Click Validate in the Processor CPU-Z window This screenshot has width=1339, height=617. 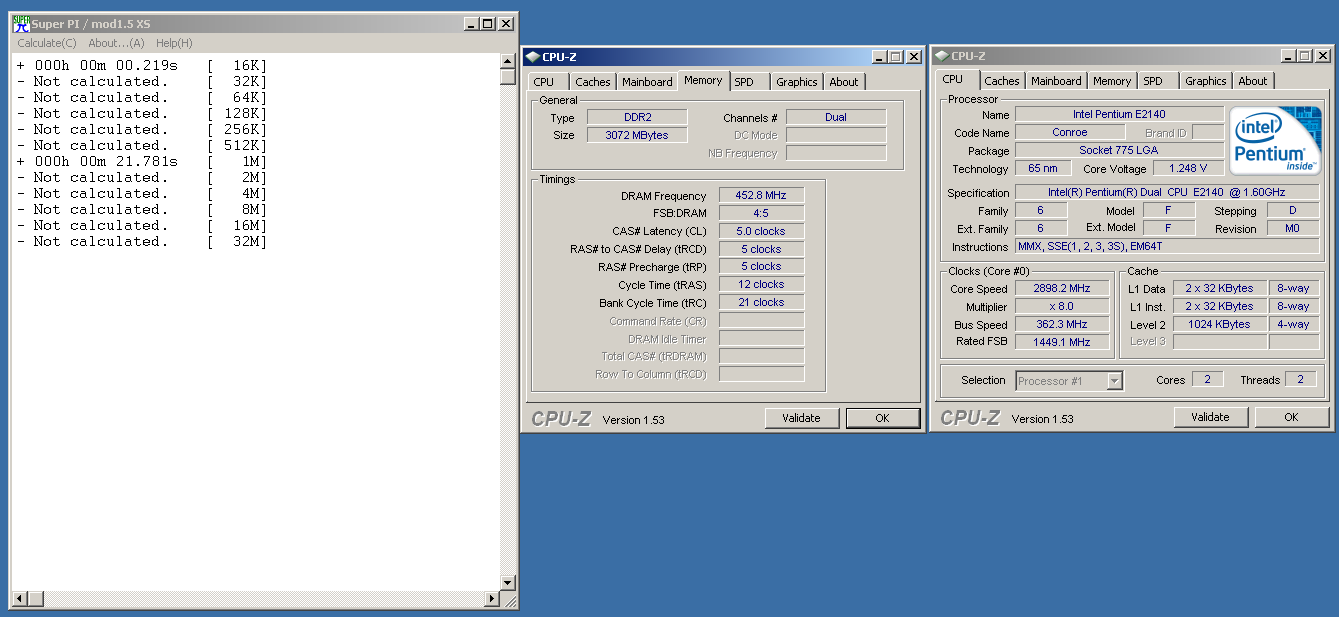(1211, 417)
